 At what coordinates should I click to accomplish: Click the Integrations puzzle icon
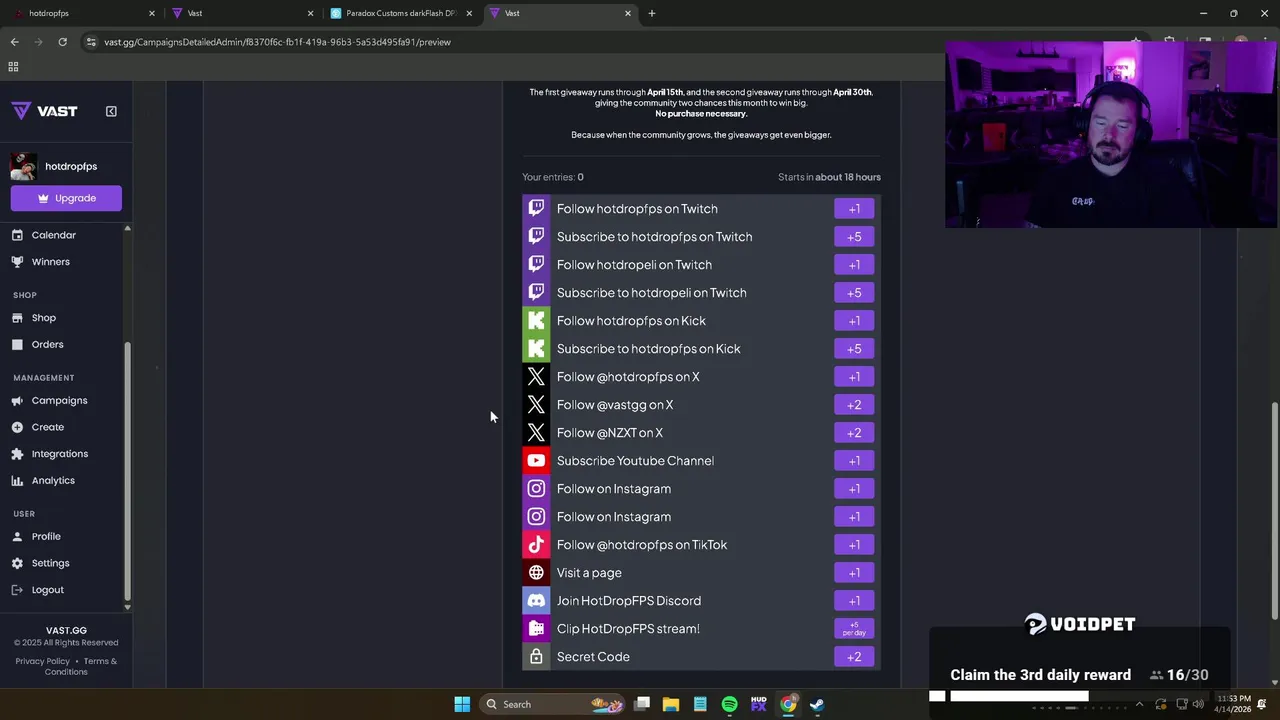pyautogui.click(x=17, y=454)
